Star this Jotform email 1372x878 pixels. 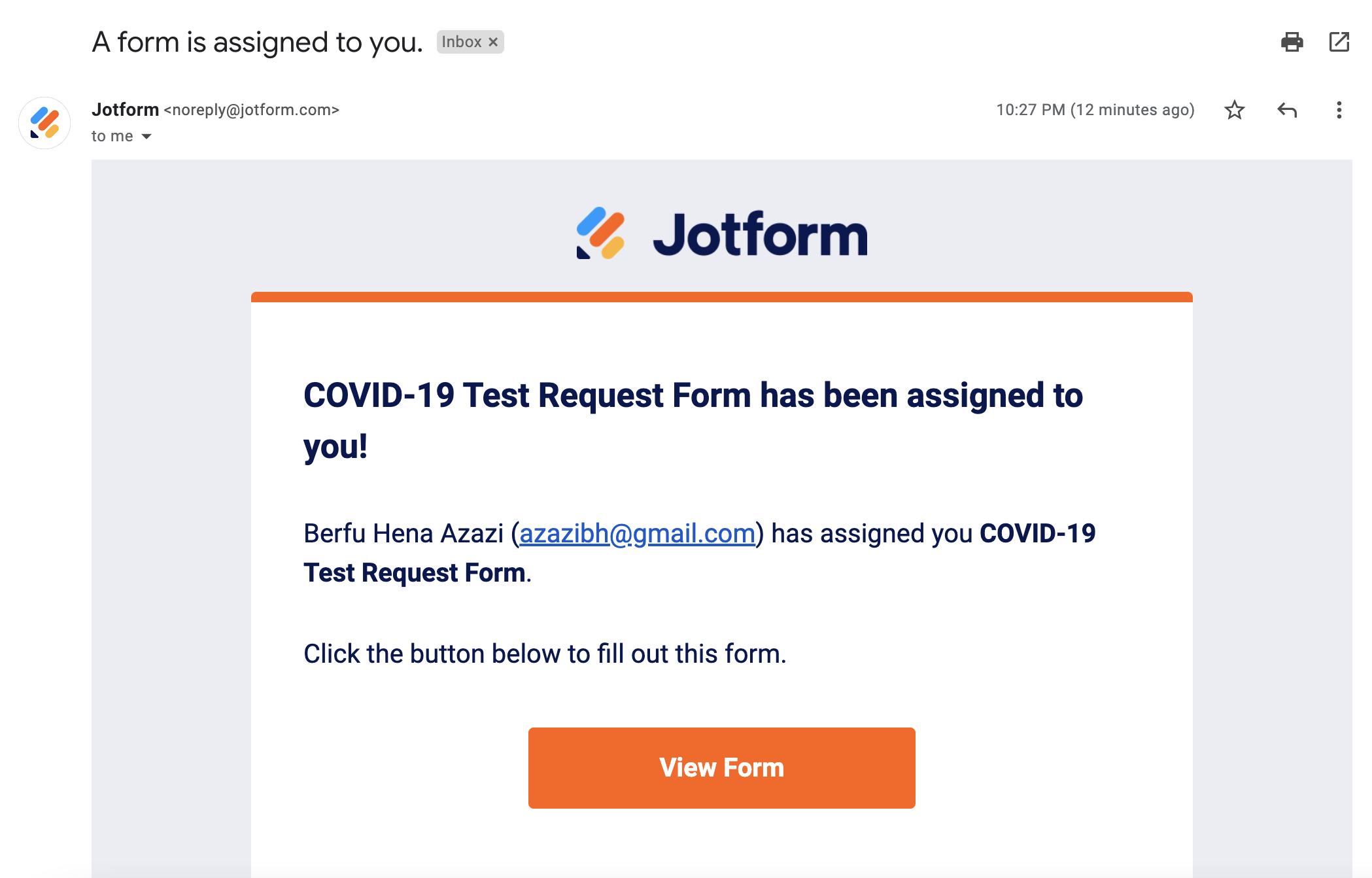(x=1234, y=110)
